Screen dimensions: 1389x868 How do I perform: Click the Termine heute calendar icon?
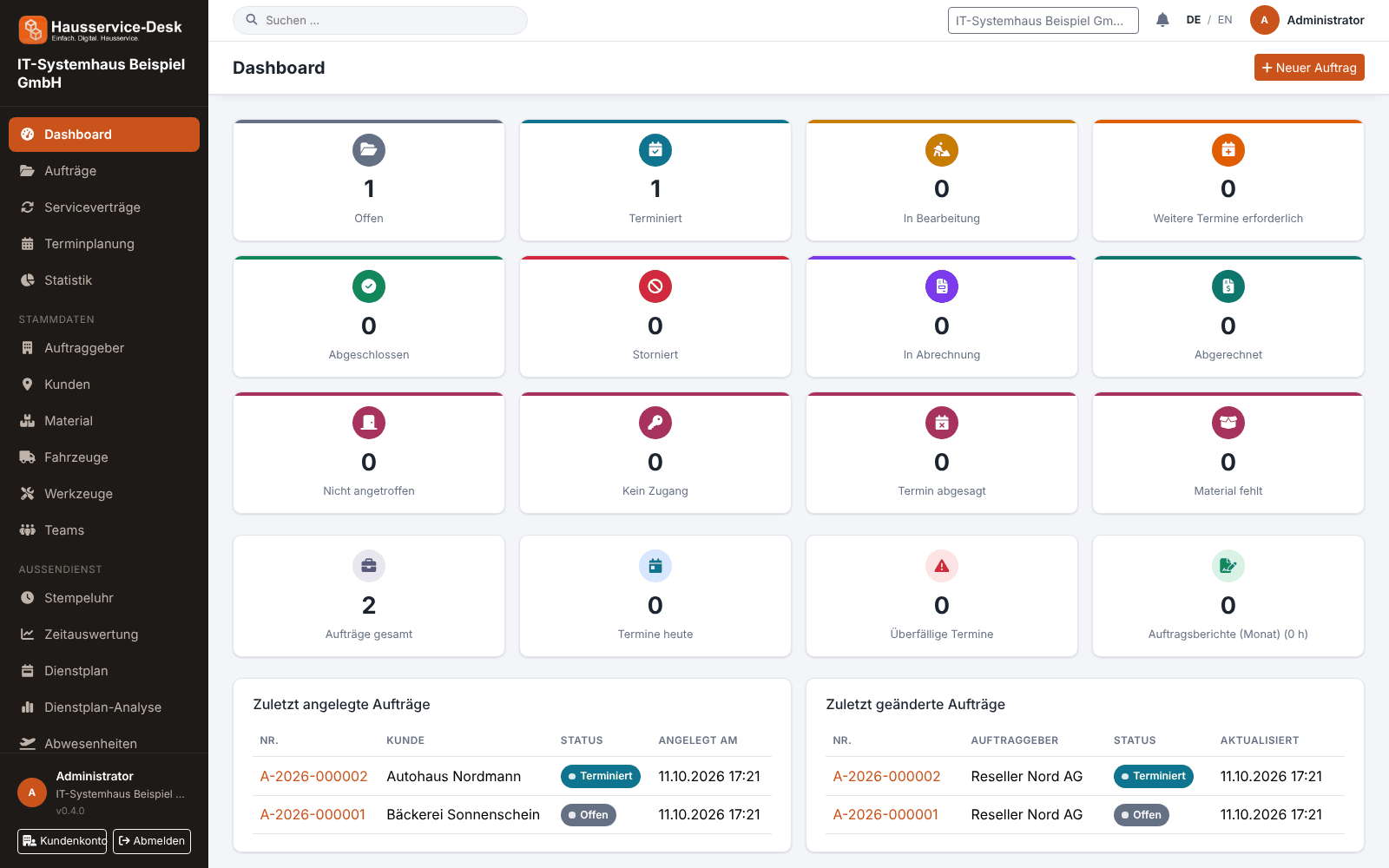(655, 566)
